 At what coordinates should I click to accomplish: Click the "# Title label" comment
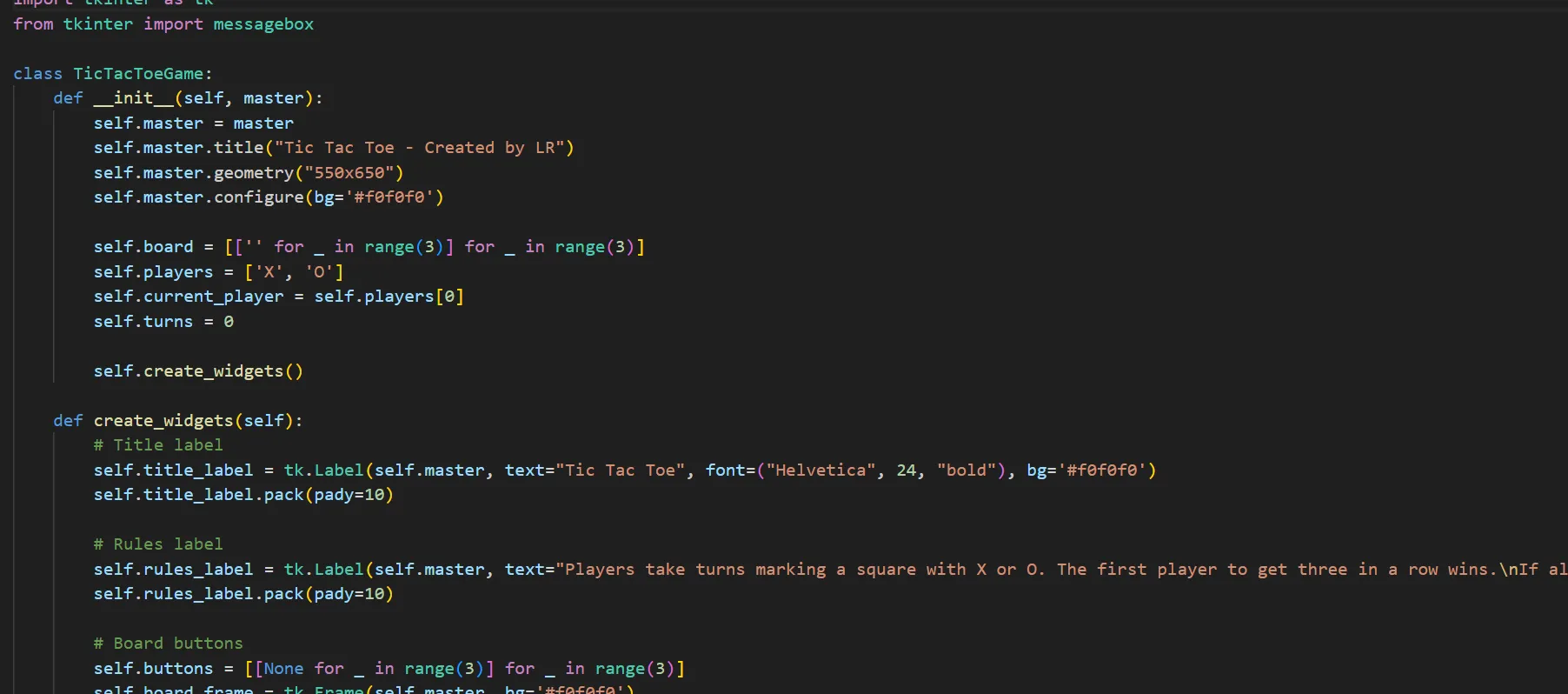[158, 445]
